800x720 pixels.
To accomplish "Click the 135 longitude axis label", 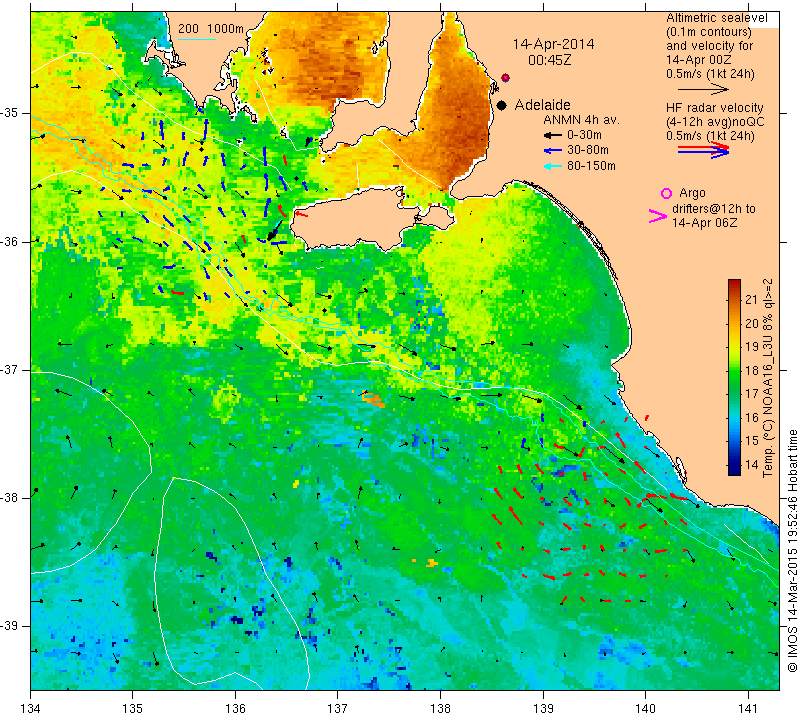I will click(x=133, y=709).
